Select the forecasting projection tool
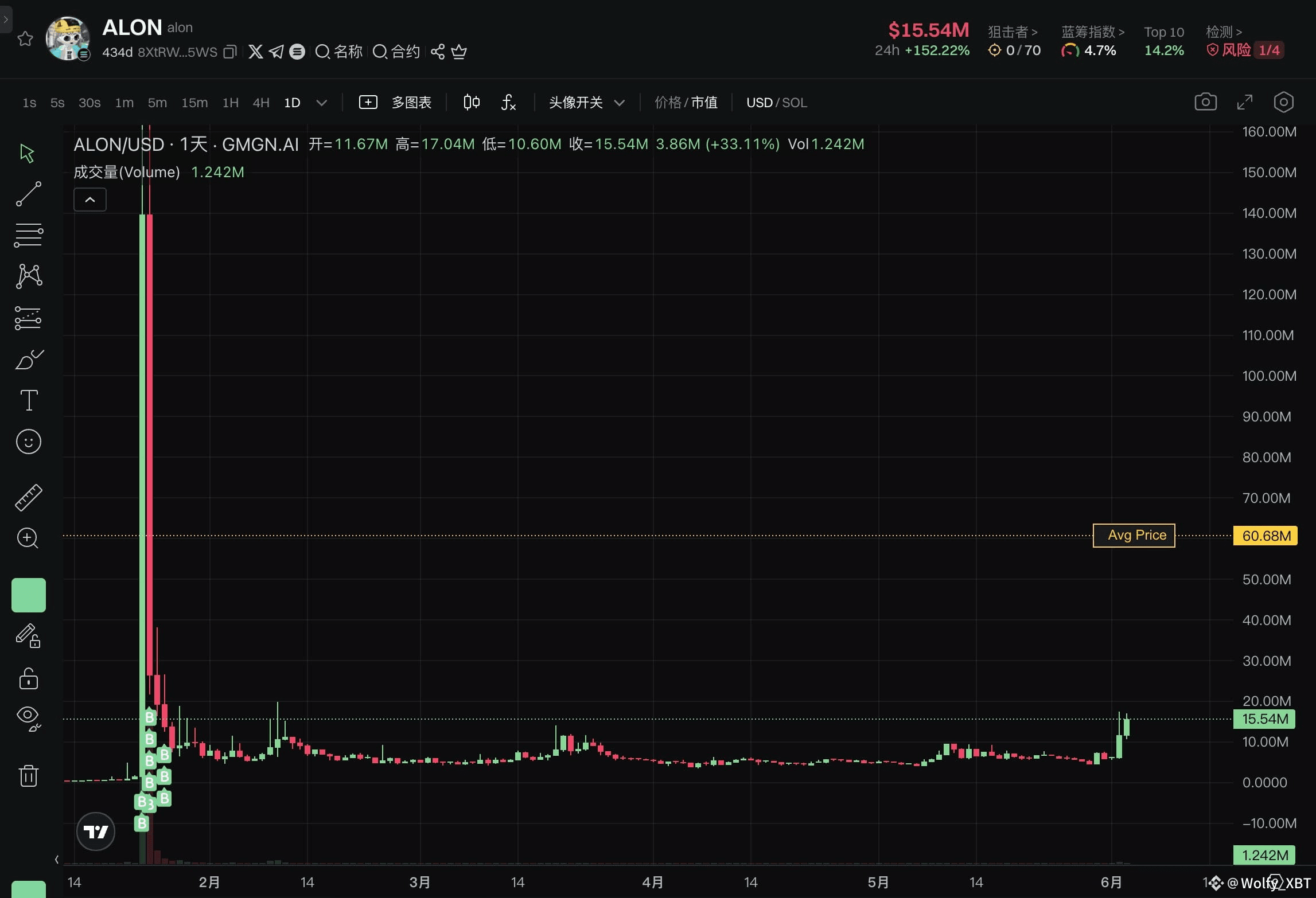Screen dimensions: 1316x898 28,318
